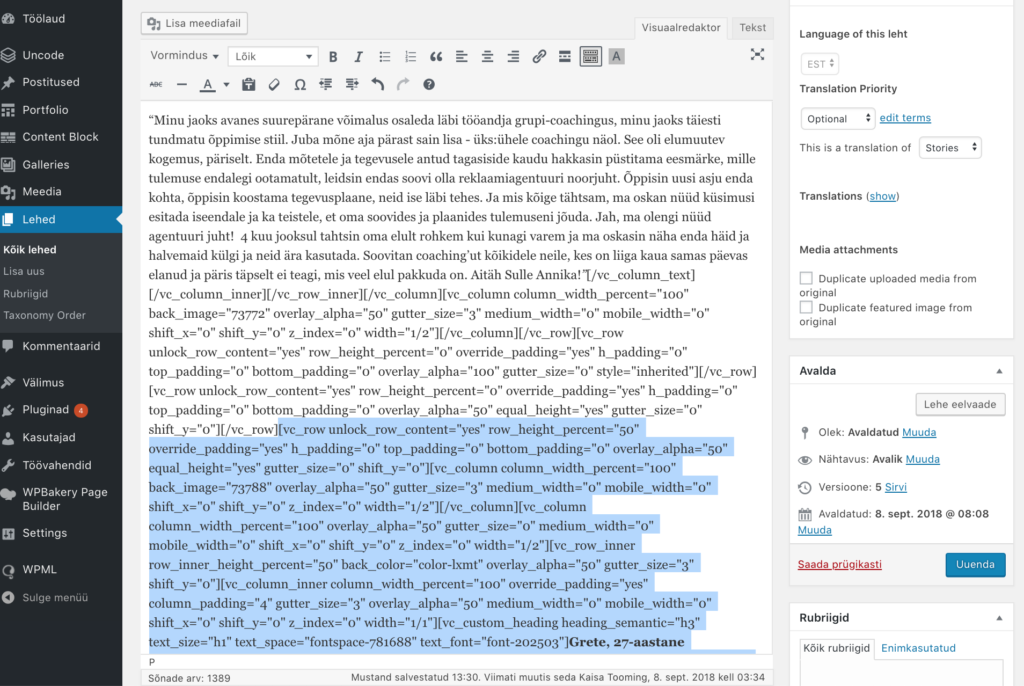Align text right
Viewport: 1024px width, 686px height.
pyautogui.click(x=513, y=57)
